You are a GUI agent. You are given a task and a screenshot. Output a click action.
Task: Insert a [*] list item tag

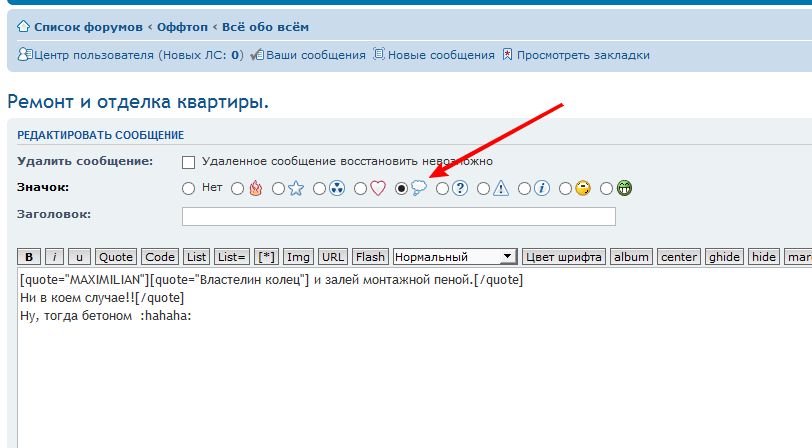coord(266,257)
